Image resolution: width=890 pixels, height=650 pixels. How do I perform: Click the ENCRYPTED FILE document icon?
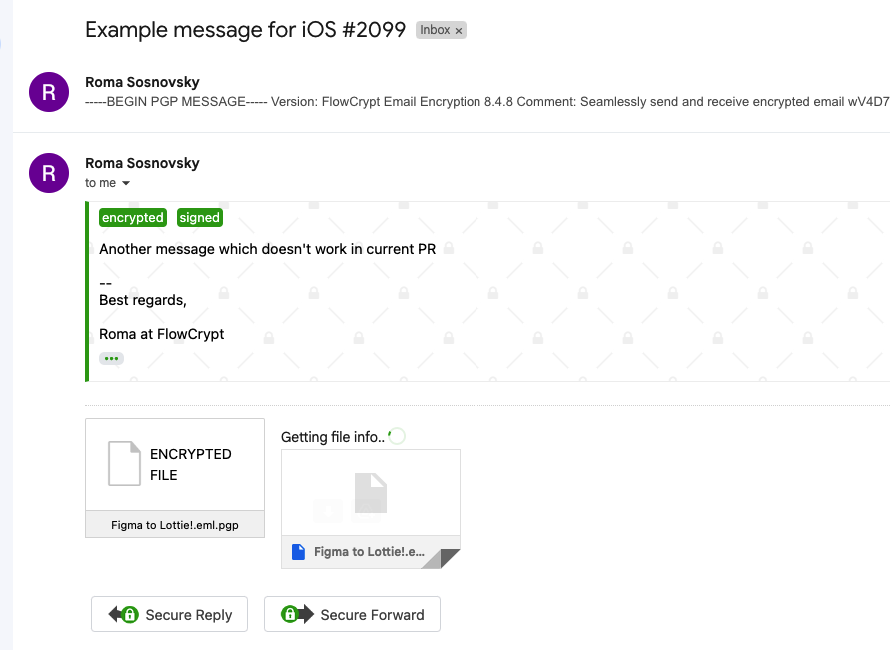click(124, 463)
